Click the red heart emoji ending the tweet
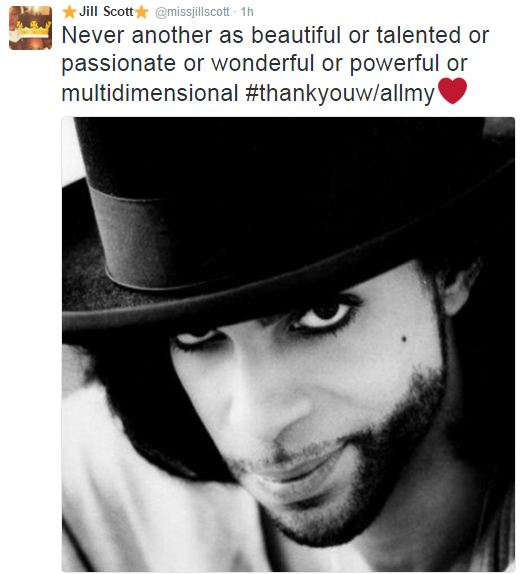Image resolution: width=521 pixels, height=574 pixels. 453,91
